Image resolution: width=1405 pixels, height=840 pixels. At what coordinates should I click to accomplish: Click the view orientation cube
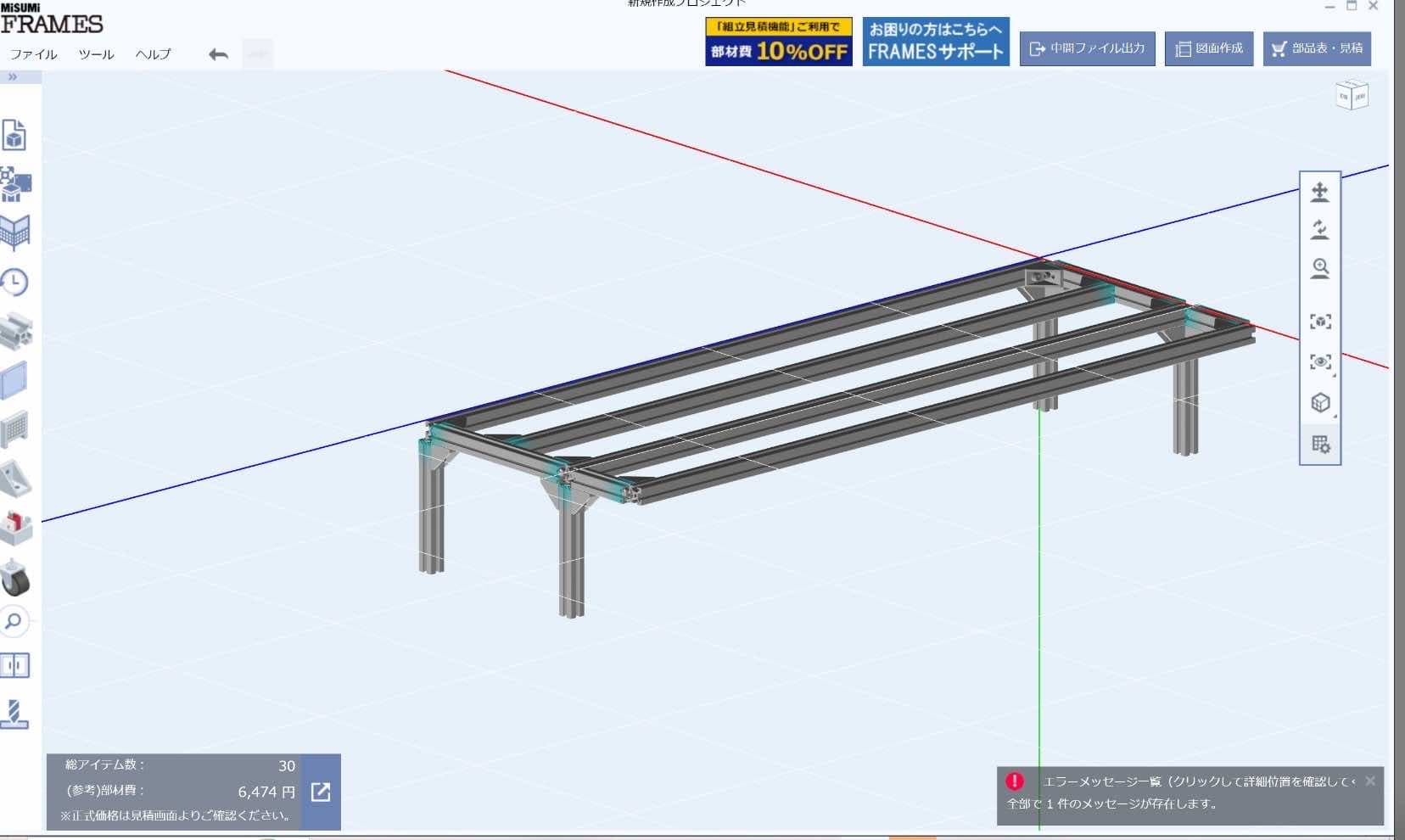(1352, 95)
